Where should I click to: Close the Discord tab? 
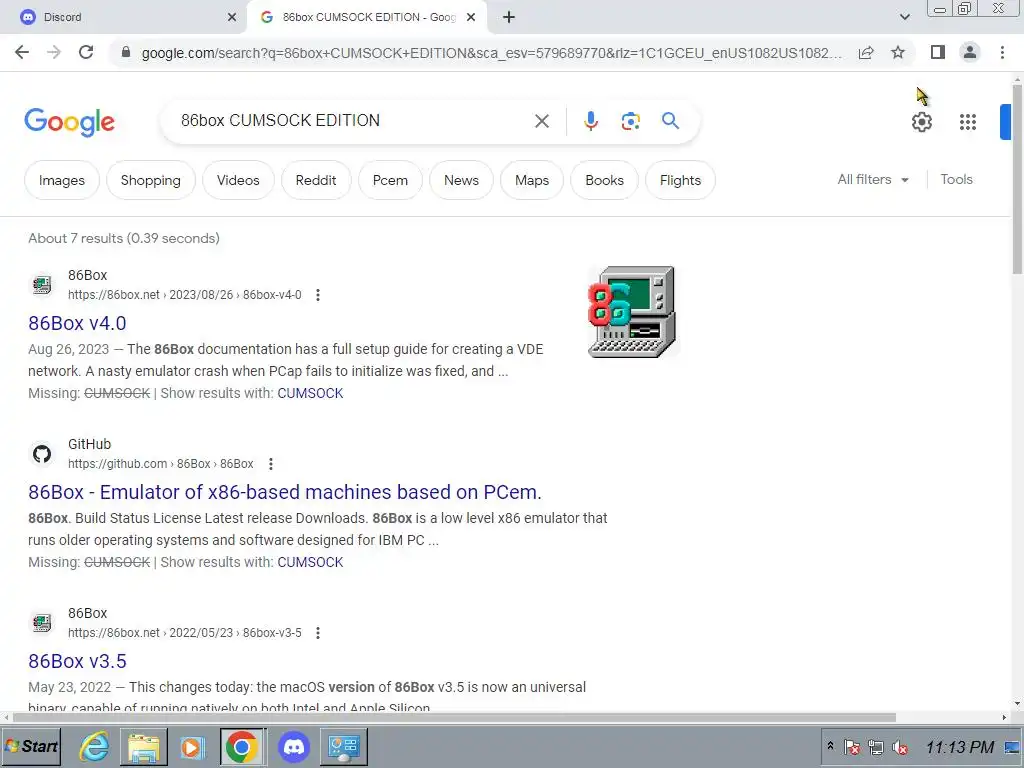232,17
